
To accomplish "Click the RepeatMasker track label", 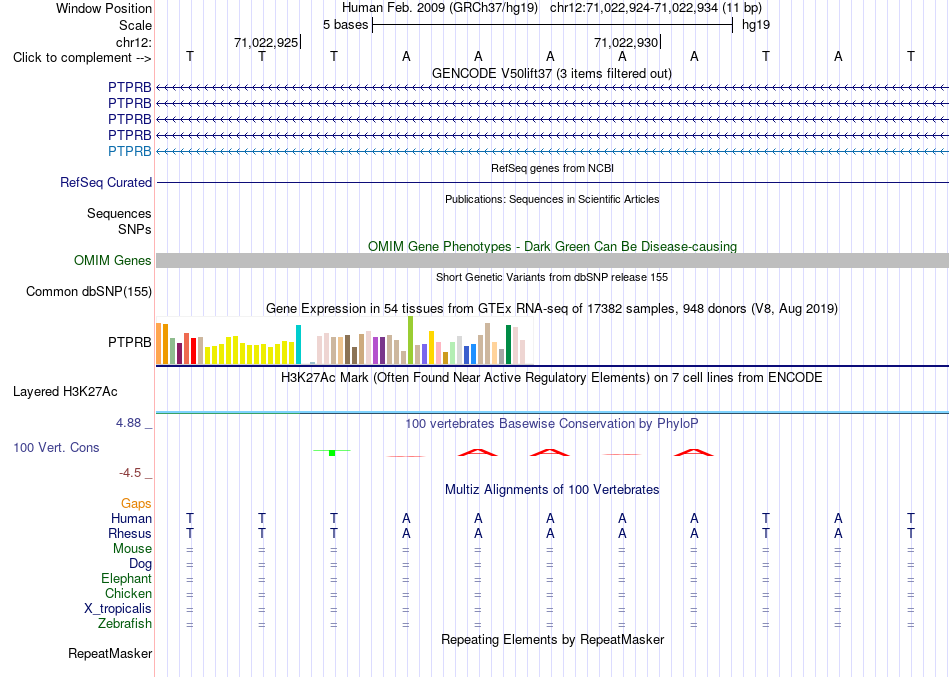I will [x=110, y=653].
